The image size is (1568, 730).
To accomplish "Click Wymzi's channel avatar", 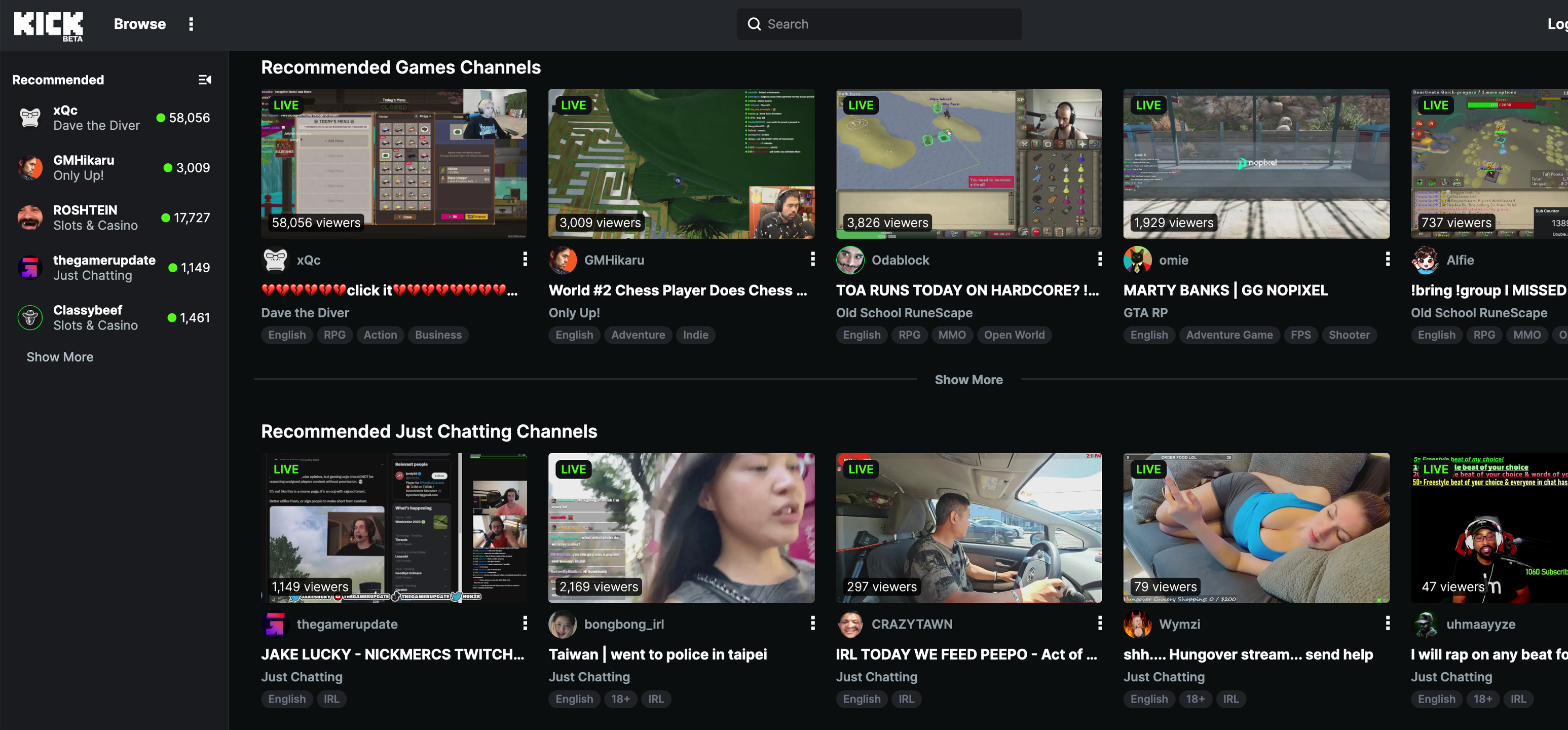I will click(x=1137, y=624).
